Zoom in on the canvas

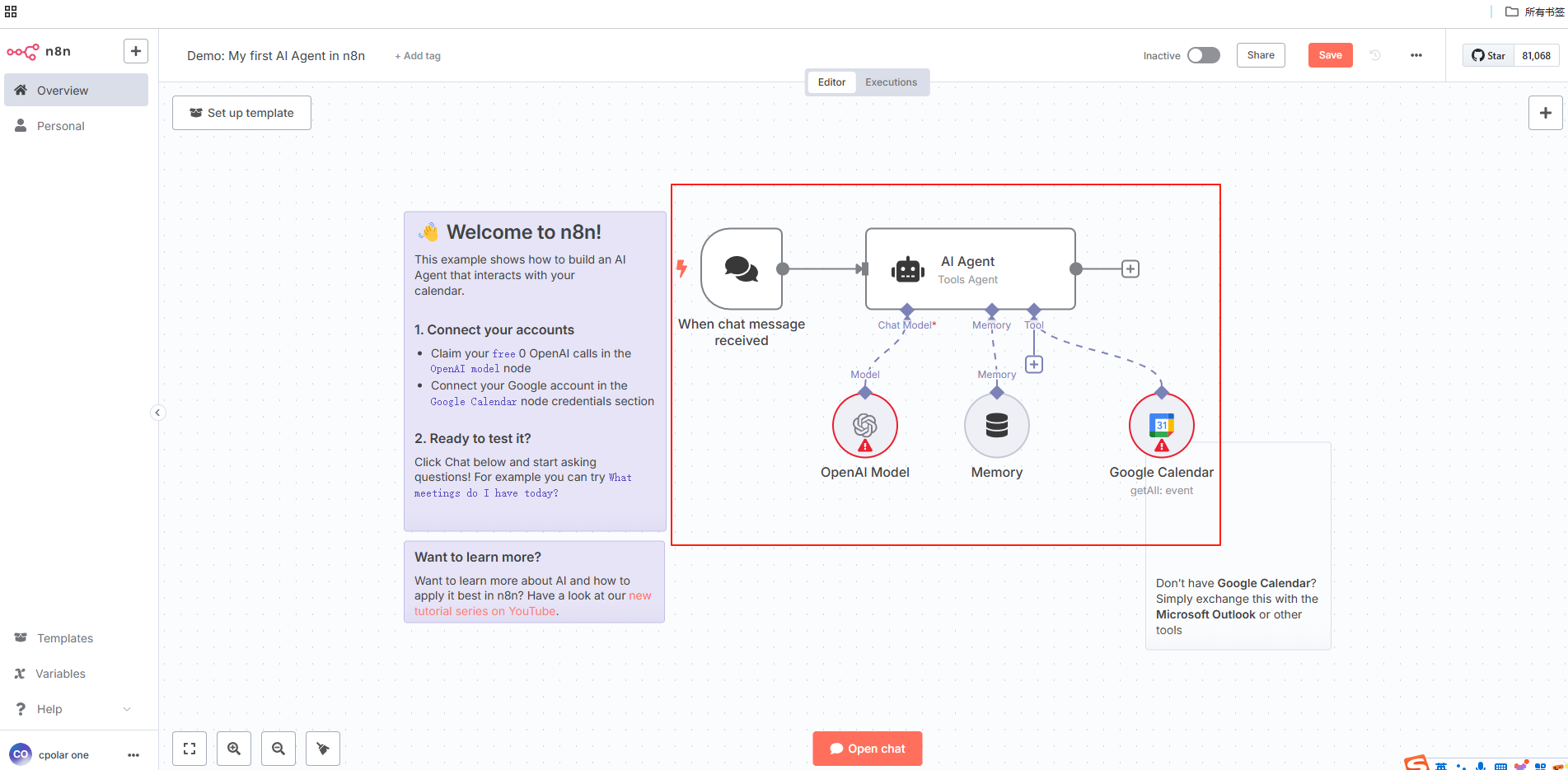pos(234,749)
